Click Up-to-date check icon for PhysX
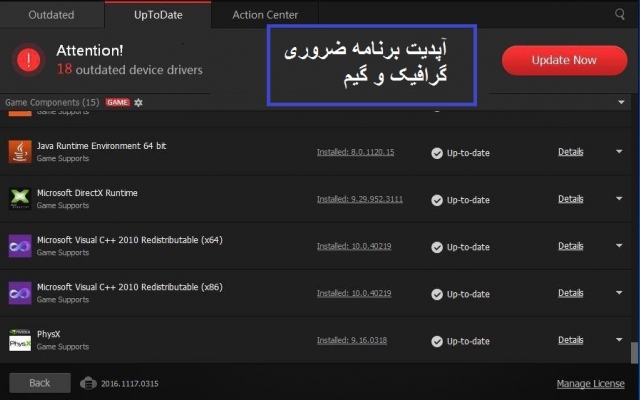The image size is (640, 400). (x=437, y=341)
